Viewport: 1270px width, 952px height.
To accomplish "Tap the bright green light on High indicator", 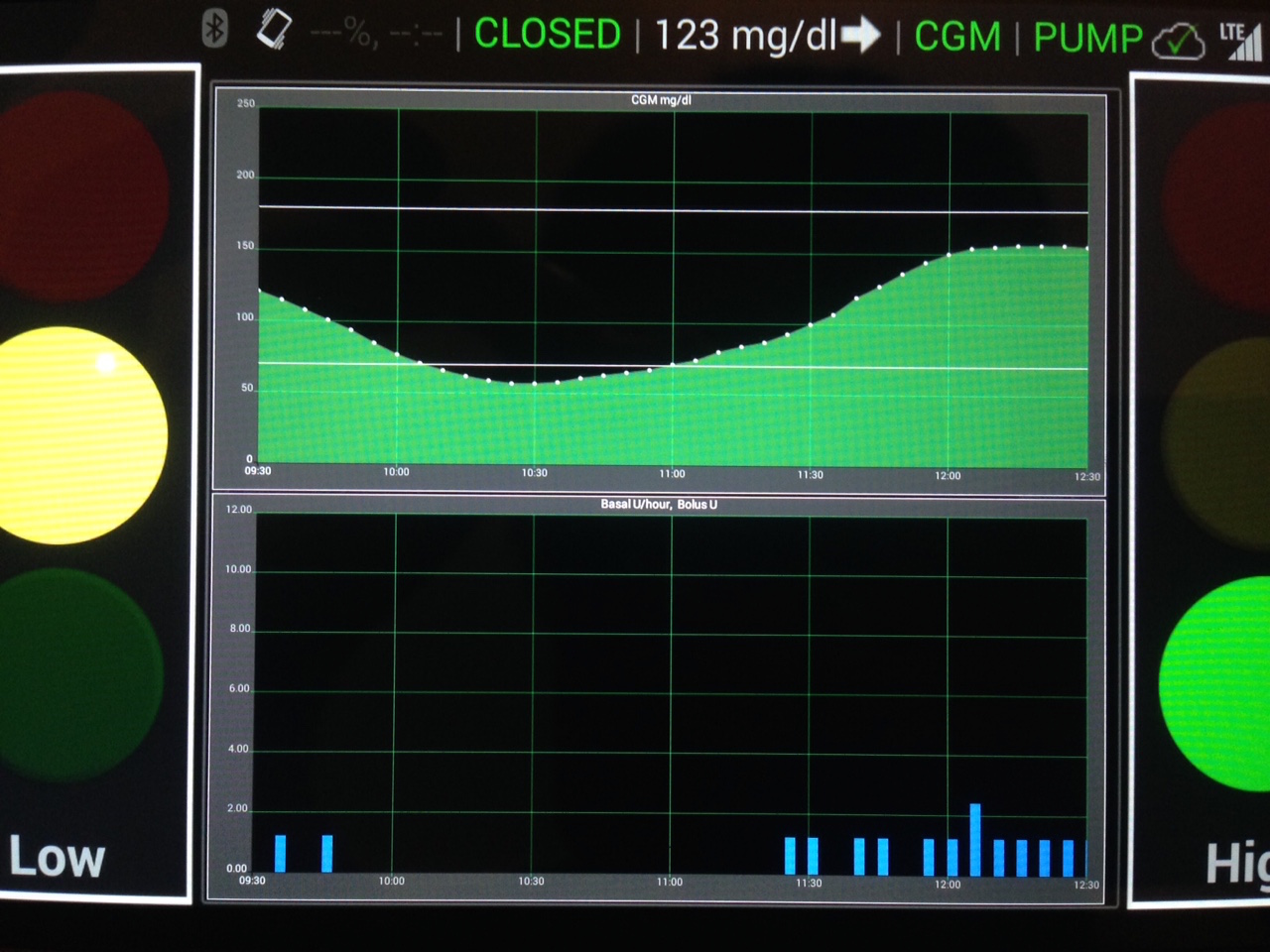I will click(x=1216, y=682).
